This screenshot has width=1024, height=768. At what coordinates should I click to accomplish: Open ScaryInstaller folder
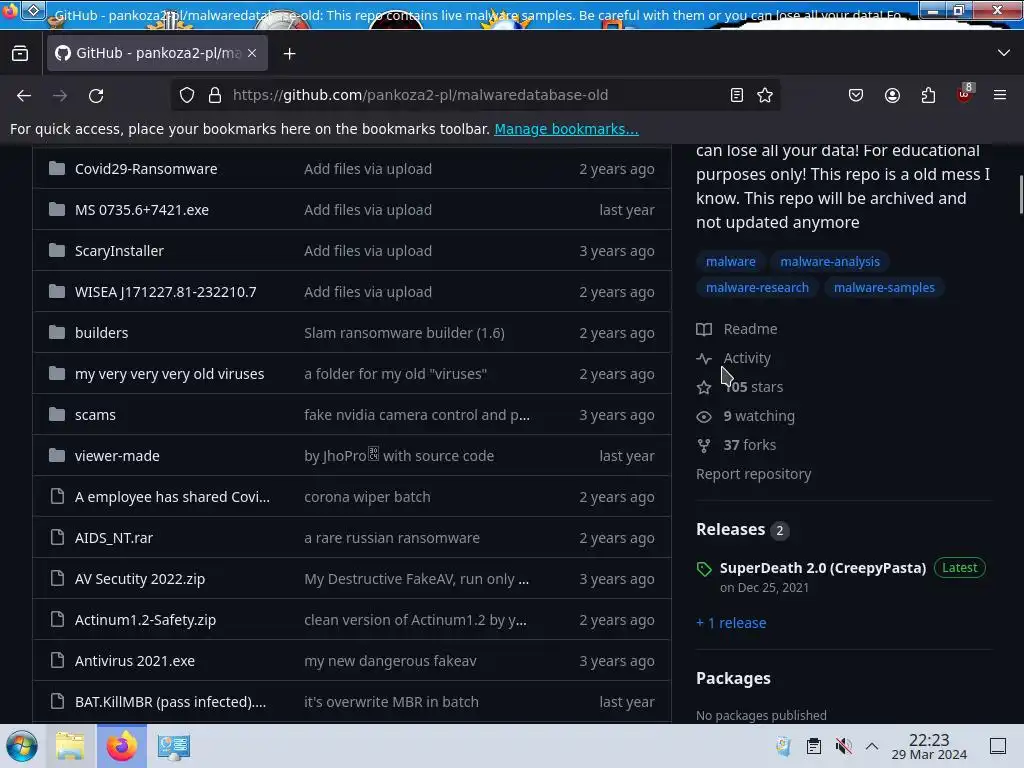click(119, 251)
